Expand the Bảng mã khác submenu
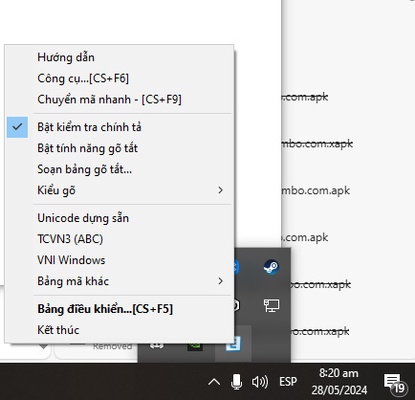The width and height of the screenshot is (415, 400). 119,281
